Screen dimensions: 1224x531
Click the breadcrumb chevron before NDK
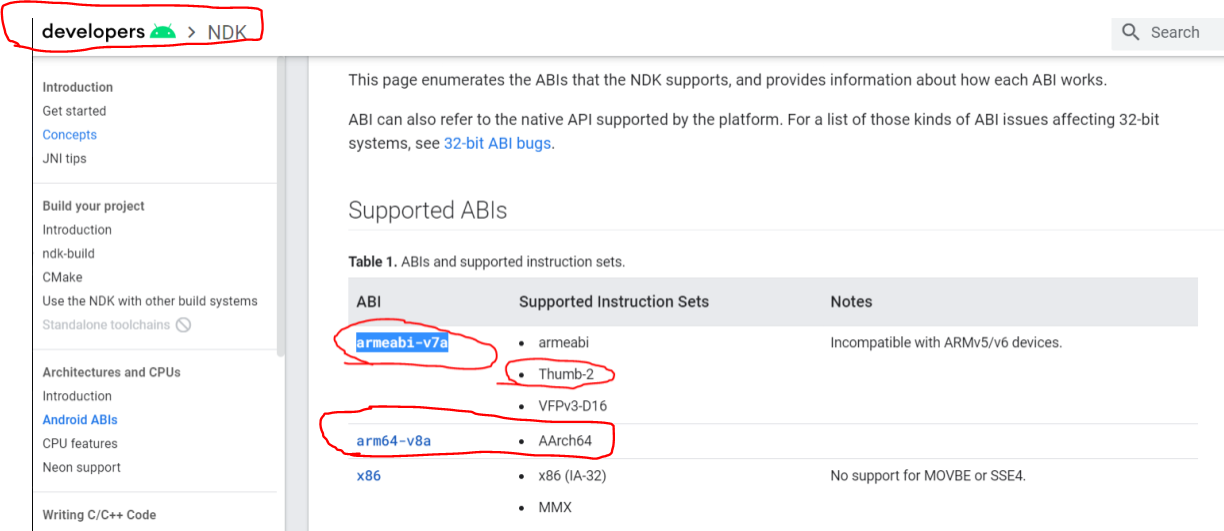pos(191,32)
